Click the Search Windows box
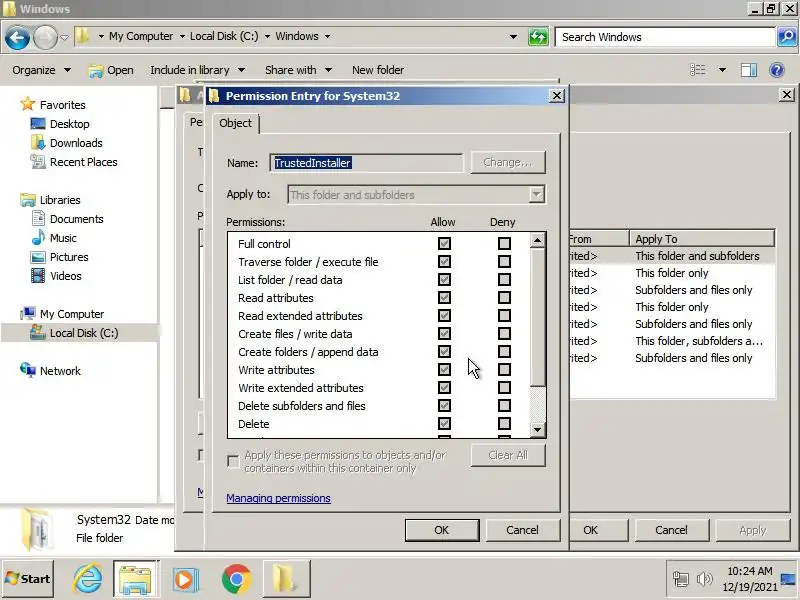The width and height of the screenshot is (800, 600). pos(665,37)
